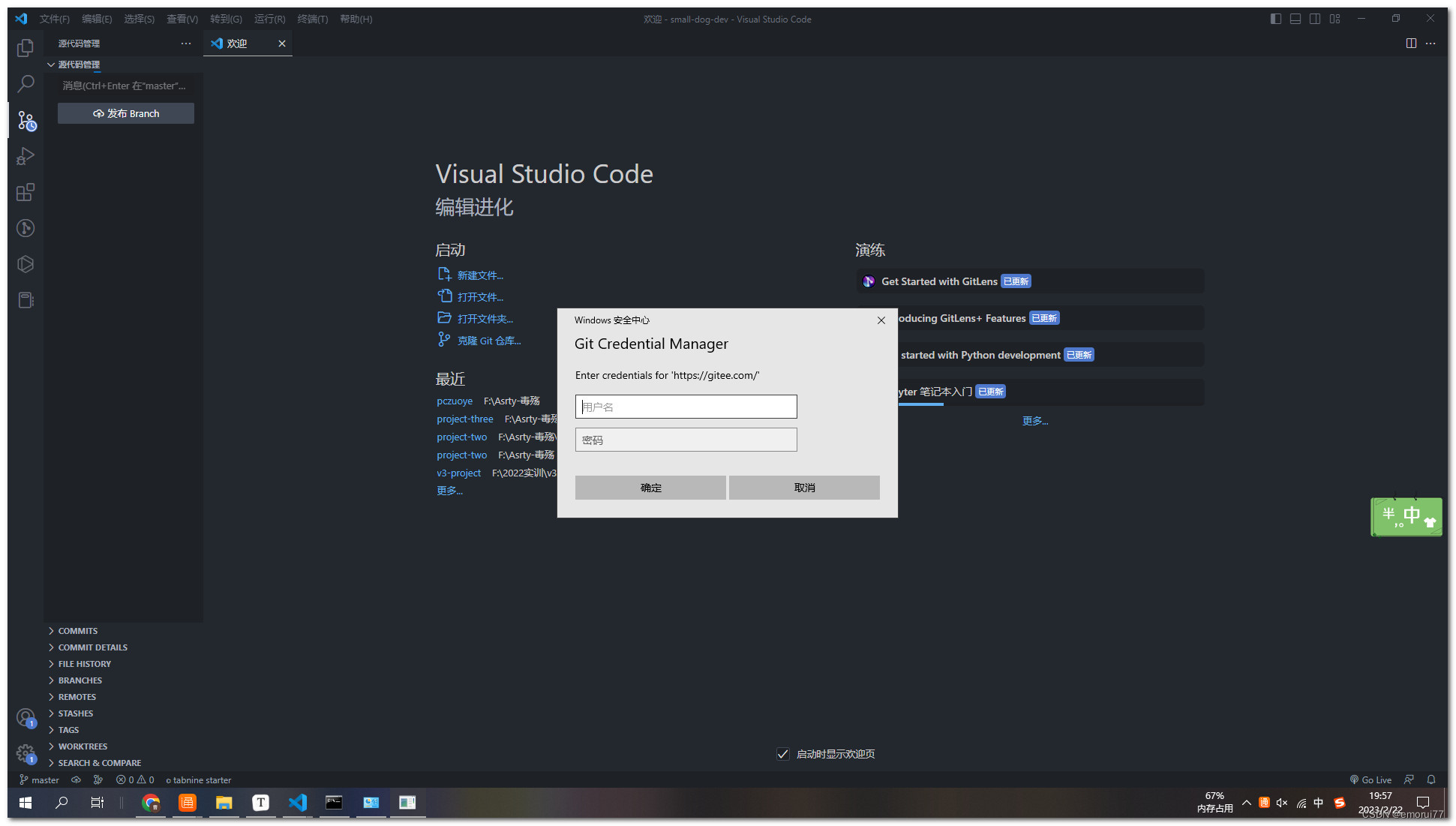Focus the 用户名 username field
Screen dimensions: 1456x826
click(686, 407)
